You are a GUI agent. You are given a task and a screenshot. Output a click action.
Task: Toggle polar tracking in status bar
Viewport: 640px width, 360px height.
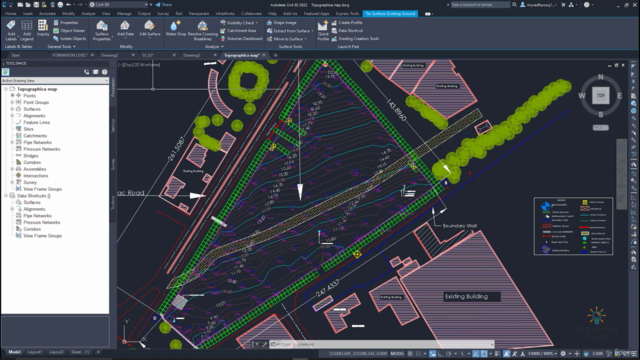coord(448,353)
